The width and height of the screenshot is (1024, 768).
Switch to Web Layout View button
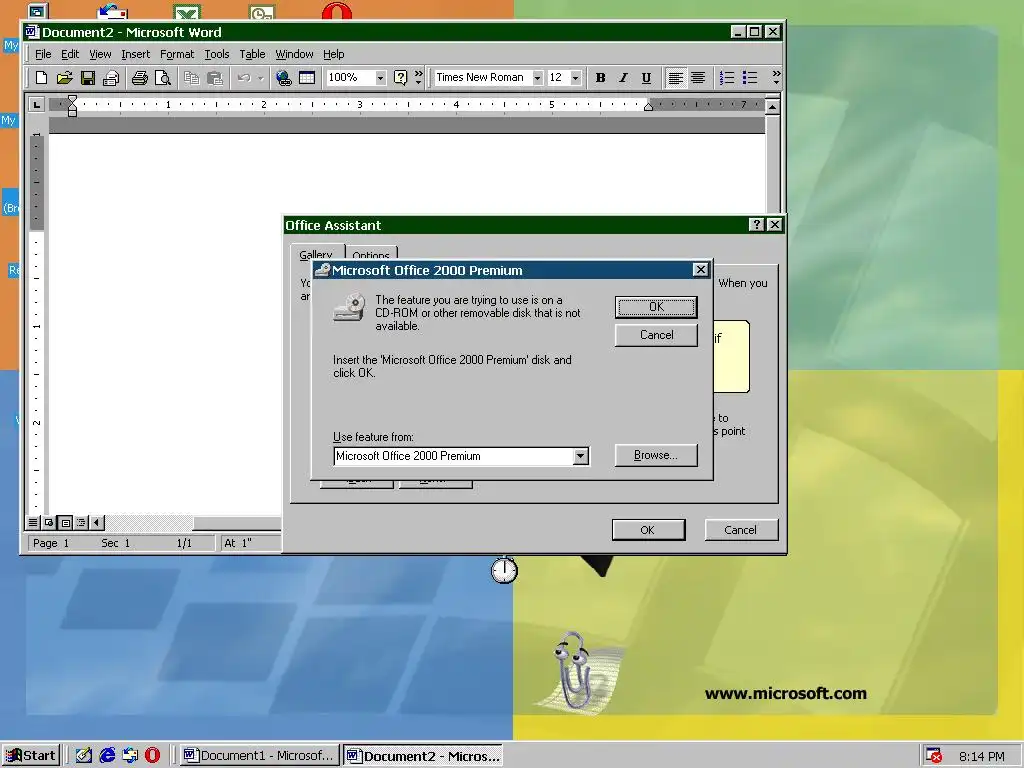[49, 522]
